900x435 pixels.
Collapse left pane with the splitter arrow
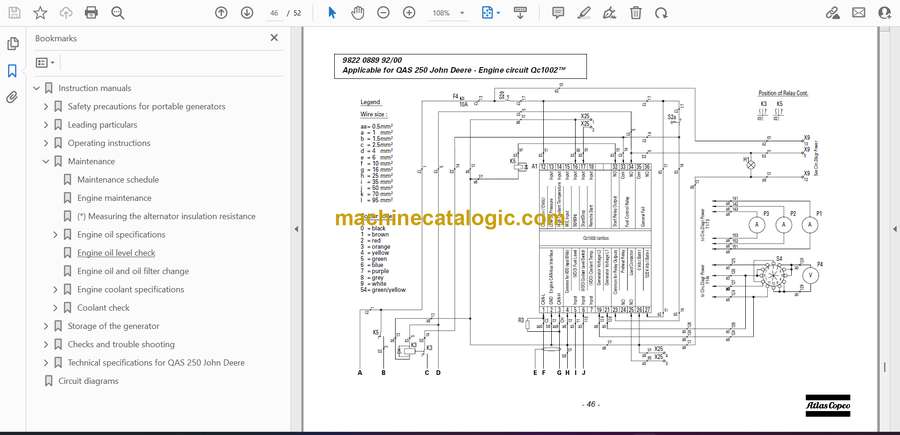(x=296, y=229)
